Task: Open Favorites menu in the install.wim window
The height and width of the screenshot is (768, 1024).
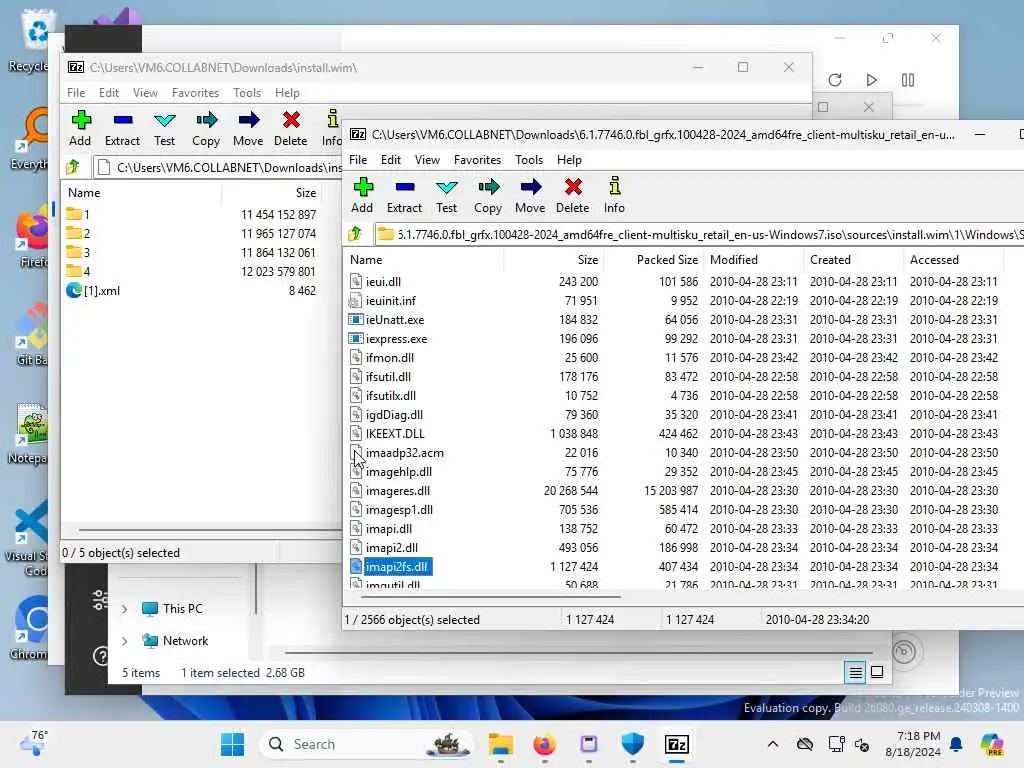Action: 195,93
